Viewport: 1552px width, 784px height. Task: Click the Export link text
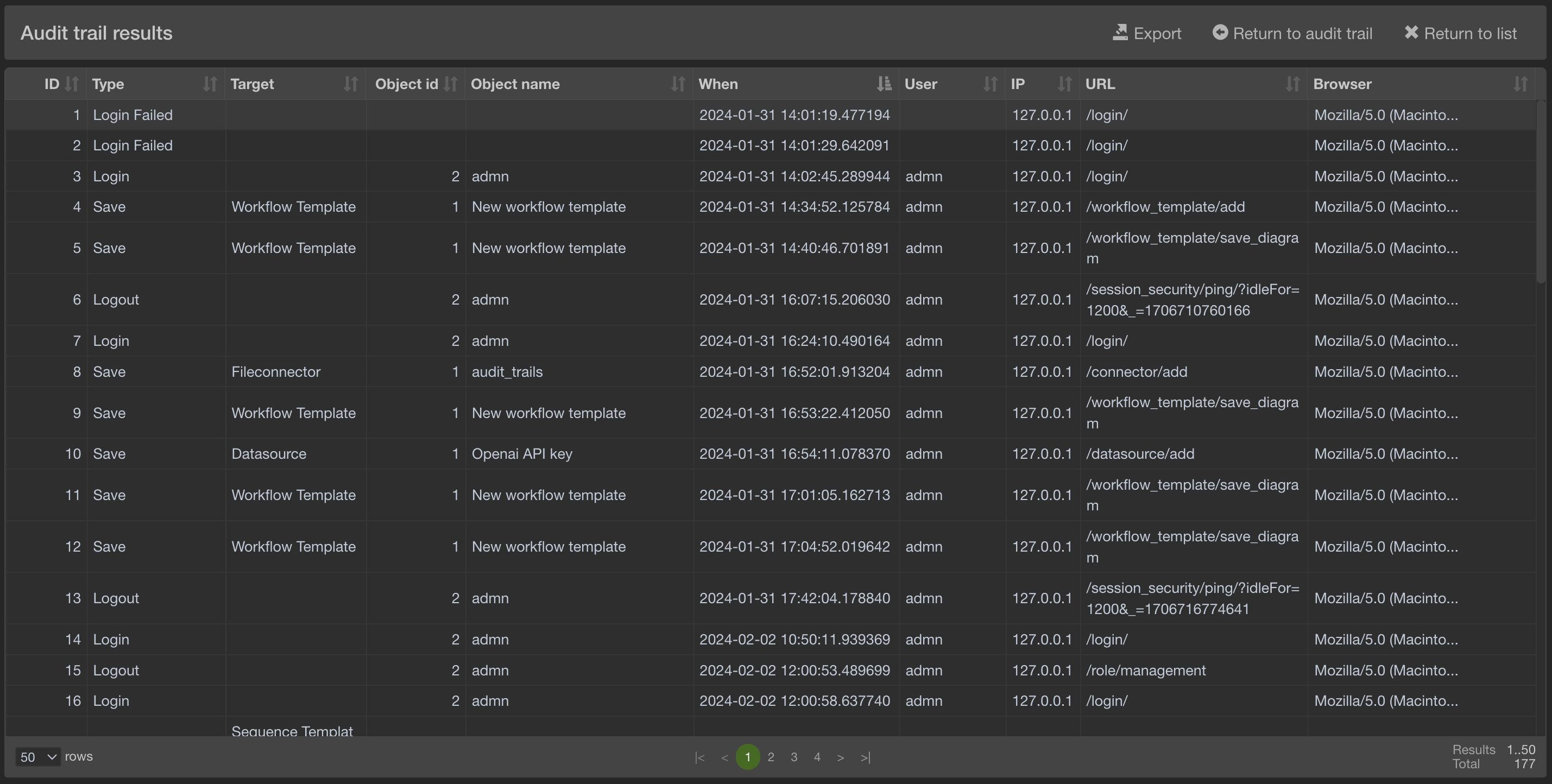click(1157, 33)
